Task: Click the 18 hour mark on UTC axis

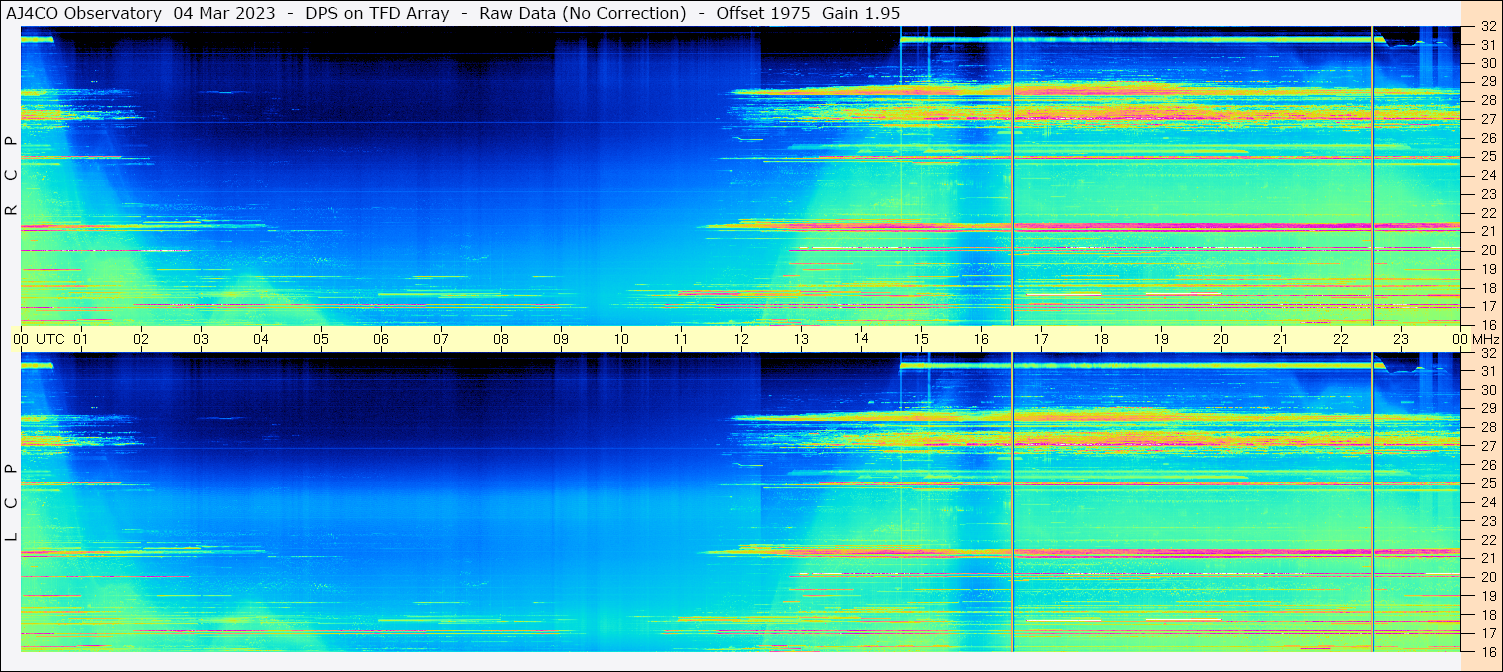Action: pyautogui.click(x=1101, y=339)
